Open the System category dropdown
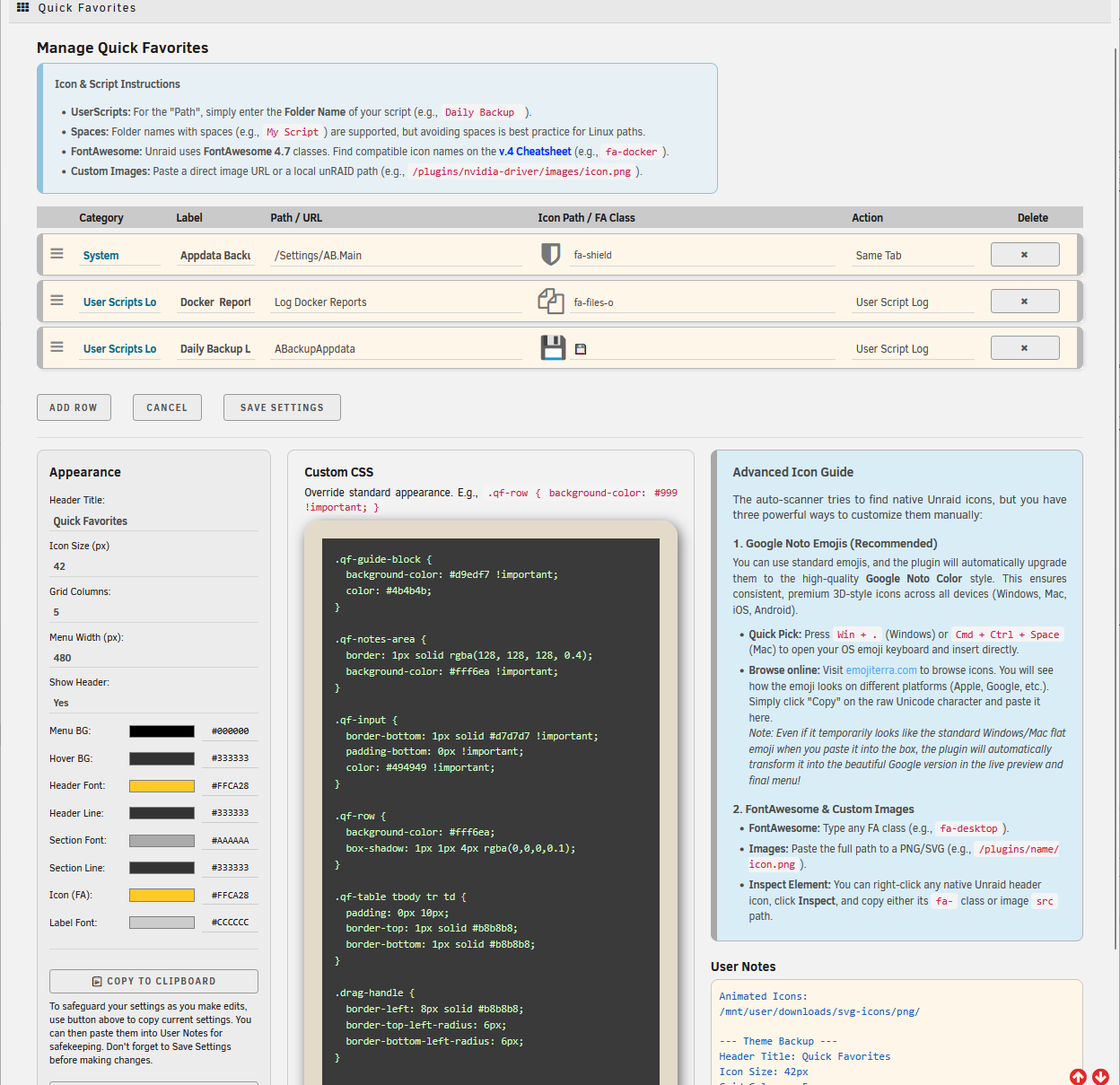Screen dimensions: 1120x1085 pos(119,256)
